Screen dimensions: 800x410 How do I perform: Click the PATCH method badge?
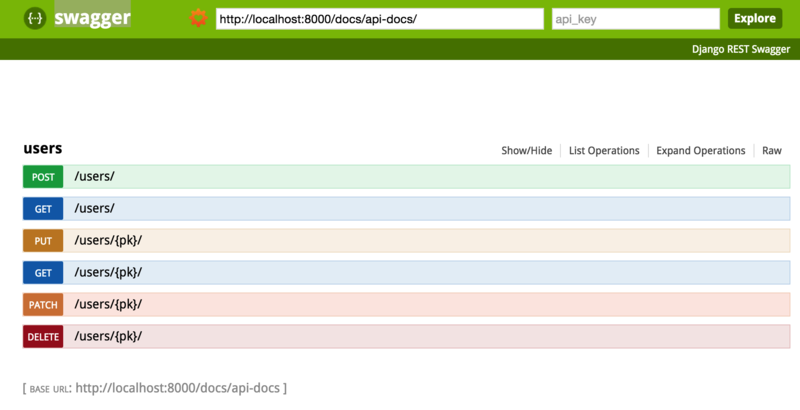coord(43,304)
